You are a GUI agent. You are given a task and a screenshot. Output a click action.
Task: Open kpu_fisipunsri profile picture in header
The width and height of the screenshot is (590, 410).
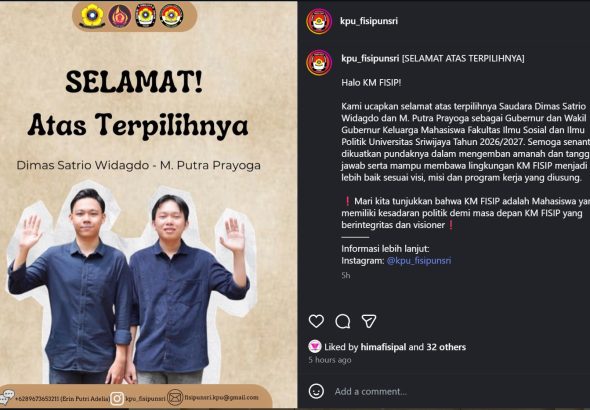click(319, 21)
